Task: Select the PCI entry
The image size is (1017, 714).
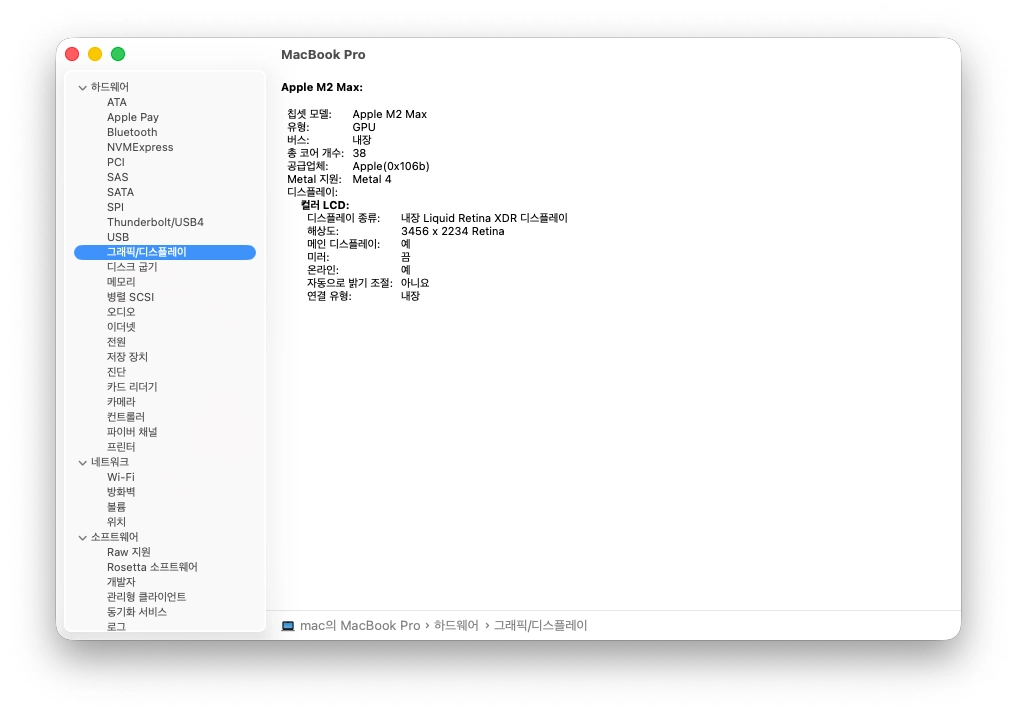Action: (115, 162)
